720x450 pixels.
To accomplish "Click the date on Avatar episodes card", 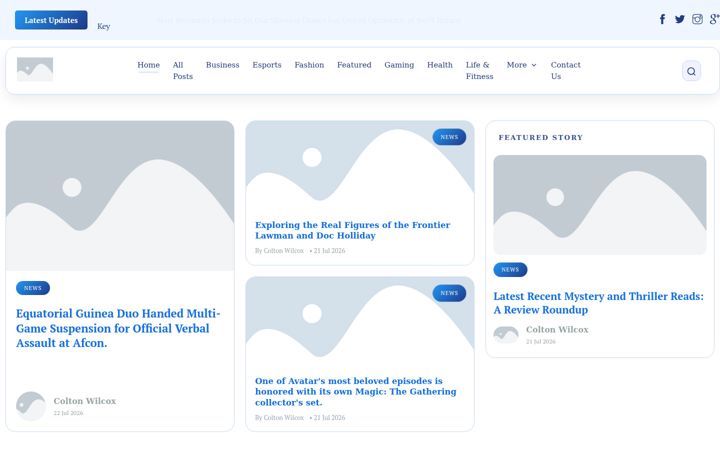I will 329,418.
